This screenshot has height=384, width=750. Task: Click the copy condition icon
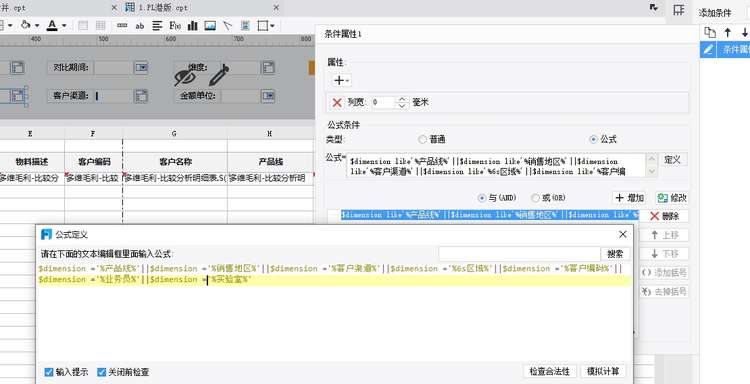pyautogui.click(x=710, y=33)
